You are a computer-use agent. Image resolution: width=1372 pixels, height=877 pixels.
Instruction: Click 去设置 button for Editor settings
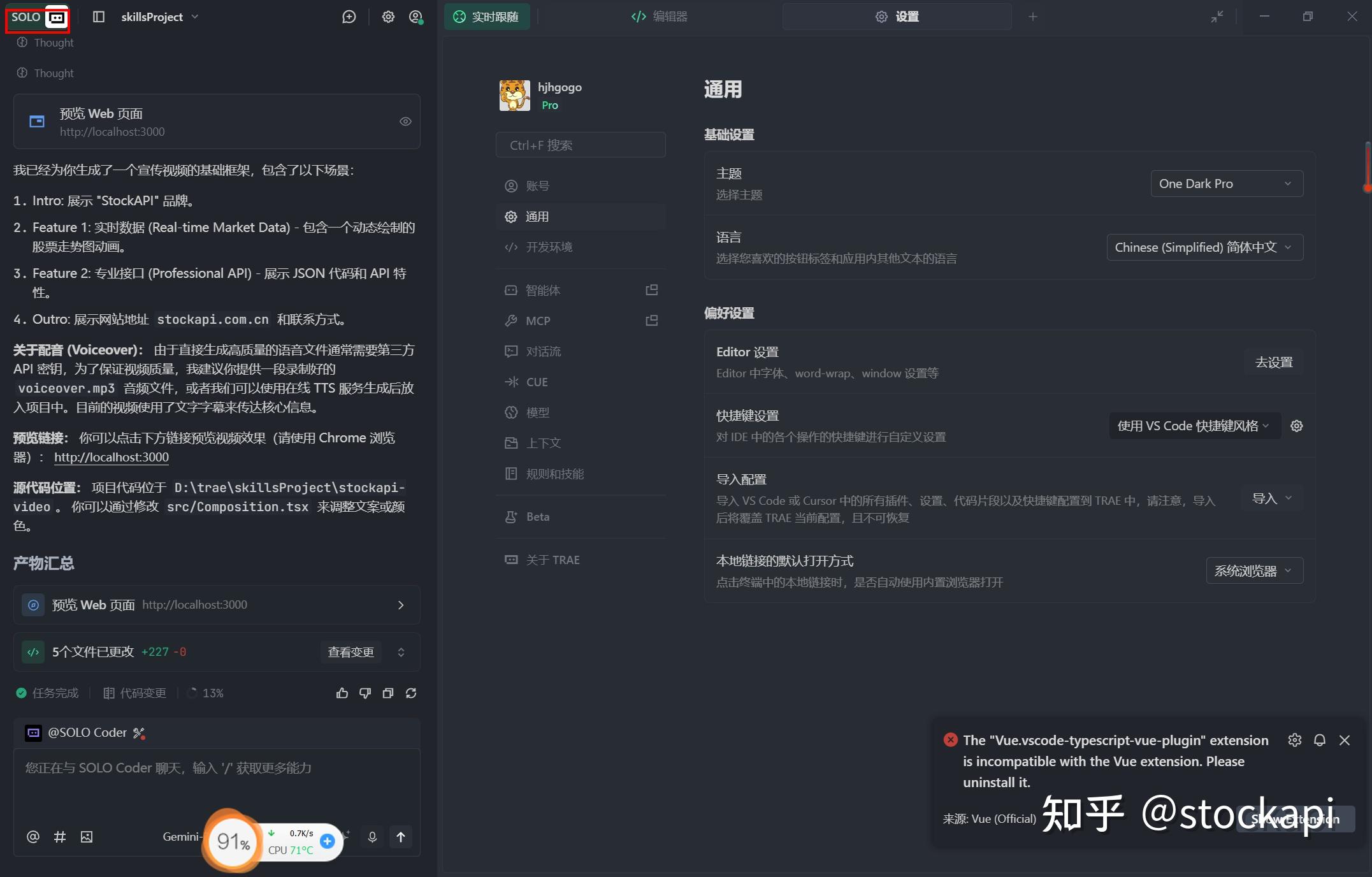click(1273, 362)
